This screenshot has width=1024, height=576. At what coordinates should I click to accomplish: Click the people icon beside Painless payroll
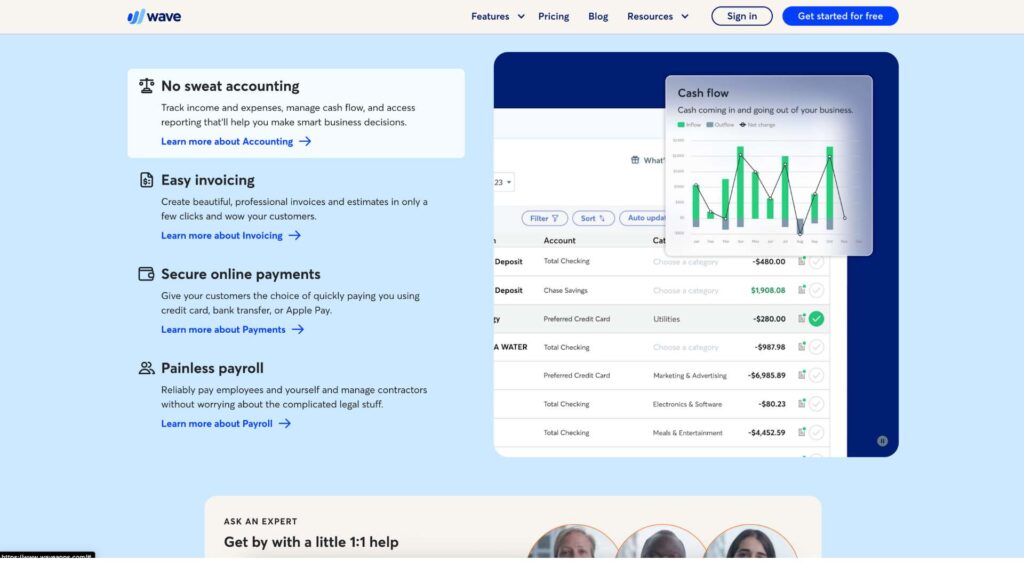pyautogui.click(x=147, y=368)
